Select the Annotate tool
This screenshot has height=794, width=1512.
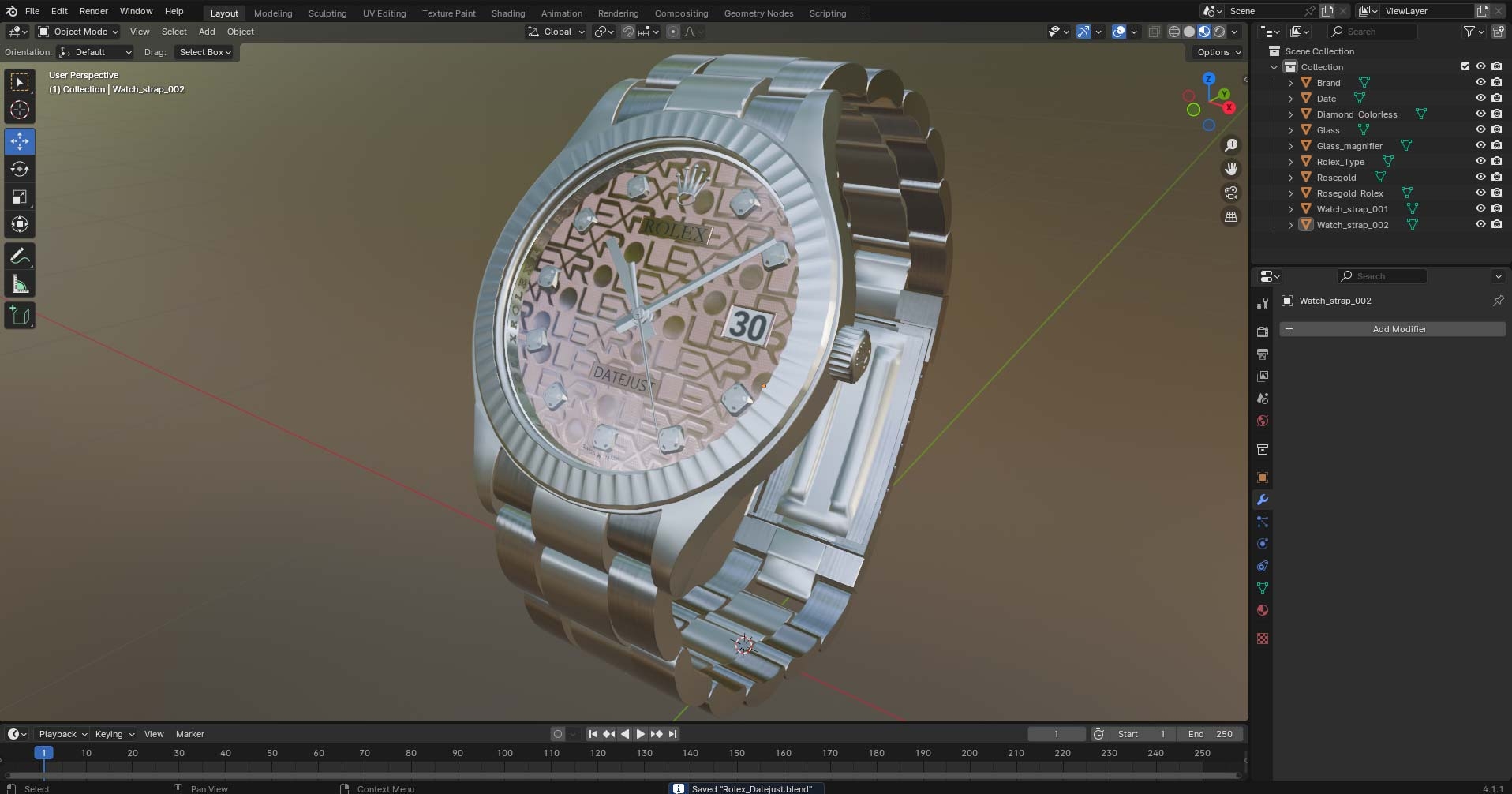point(20,257)
